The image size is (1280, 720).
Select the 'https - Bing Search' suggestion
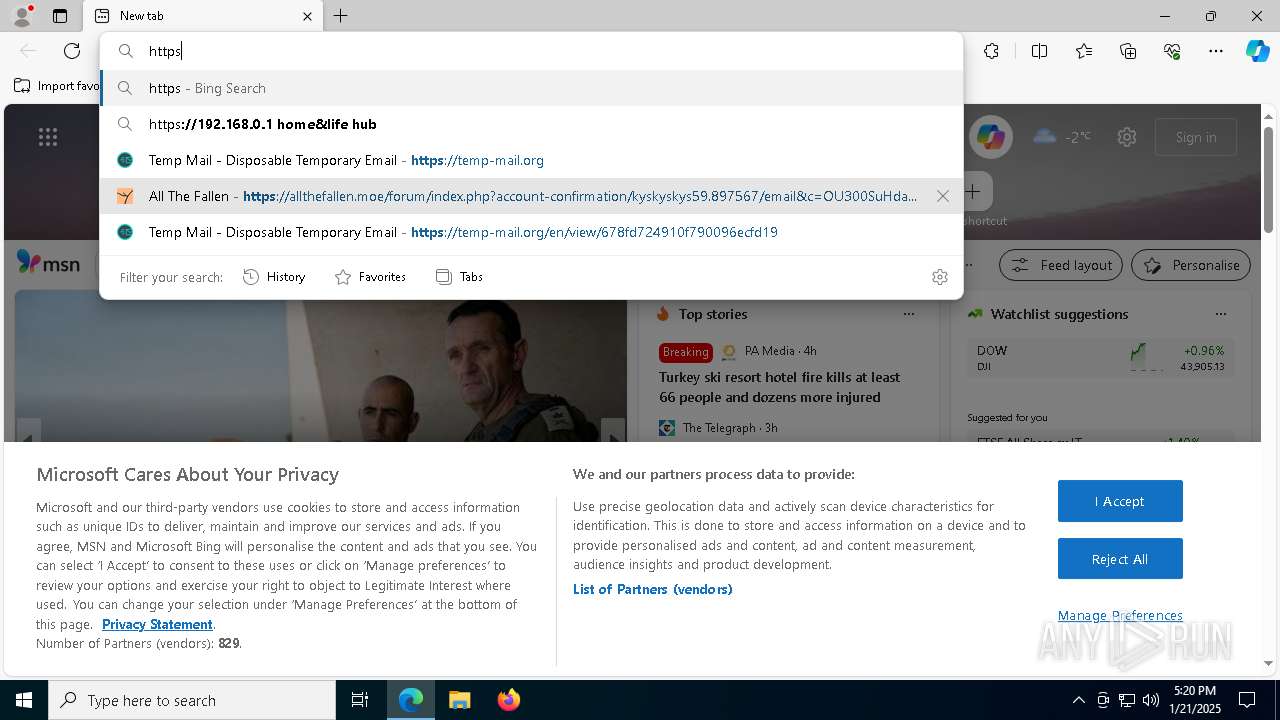pyautogui.click(x=531, y=88)
